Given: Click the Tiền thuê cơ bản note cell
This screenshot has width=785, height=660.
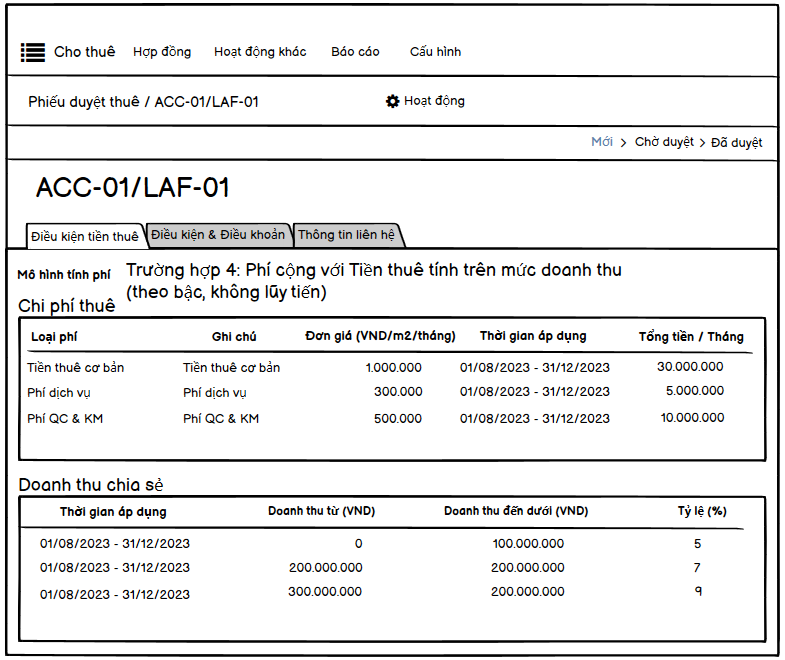Looking at the screenshot, I should 231,368.
